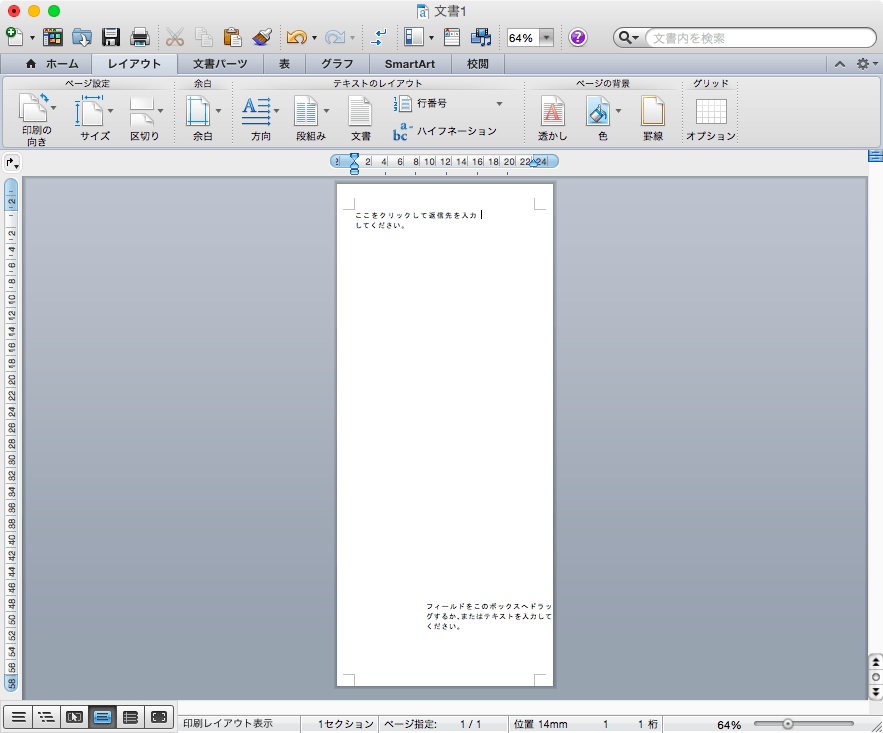Screen dimensions: 883x733
Task: Click the フィールド drag placeholder text
Action: point(489,616)
